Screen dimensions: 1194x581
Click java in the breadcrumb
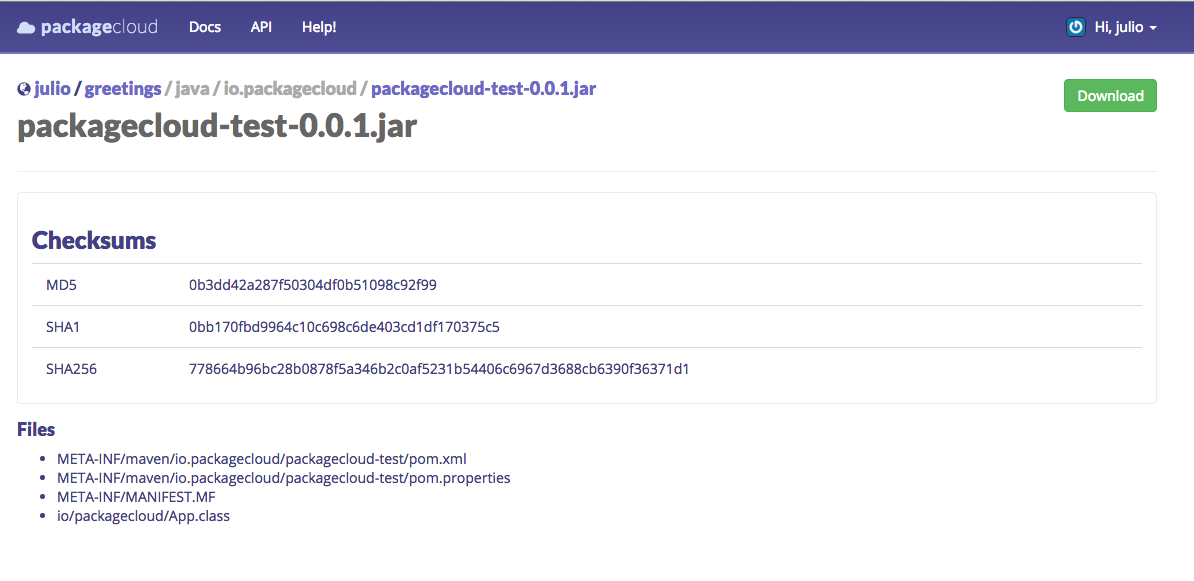[x=192, y=89]
